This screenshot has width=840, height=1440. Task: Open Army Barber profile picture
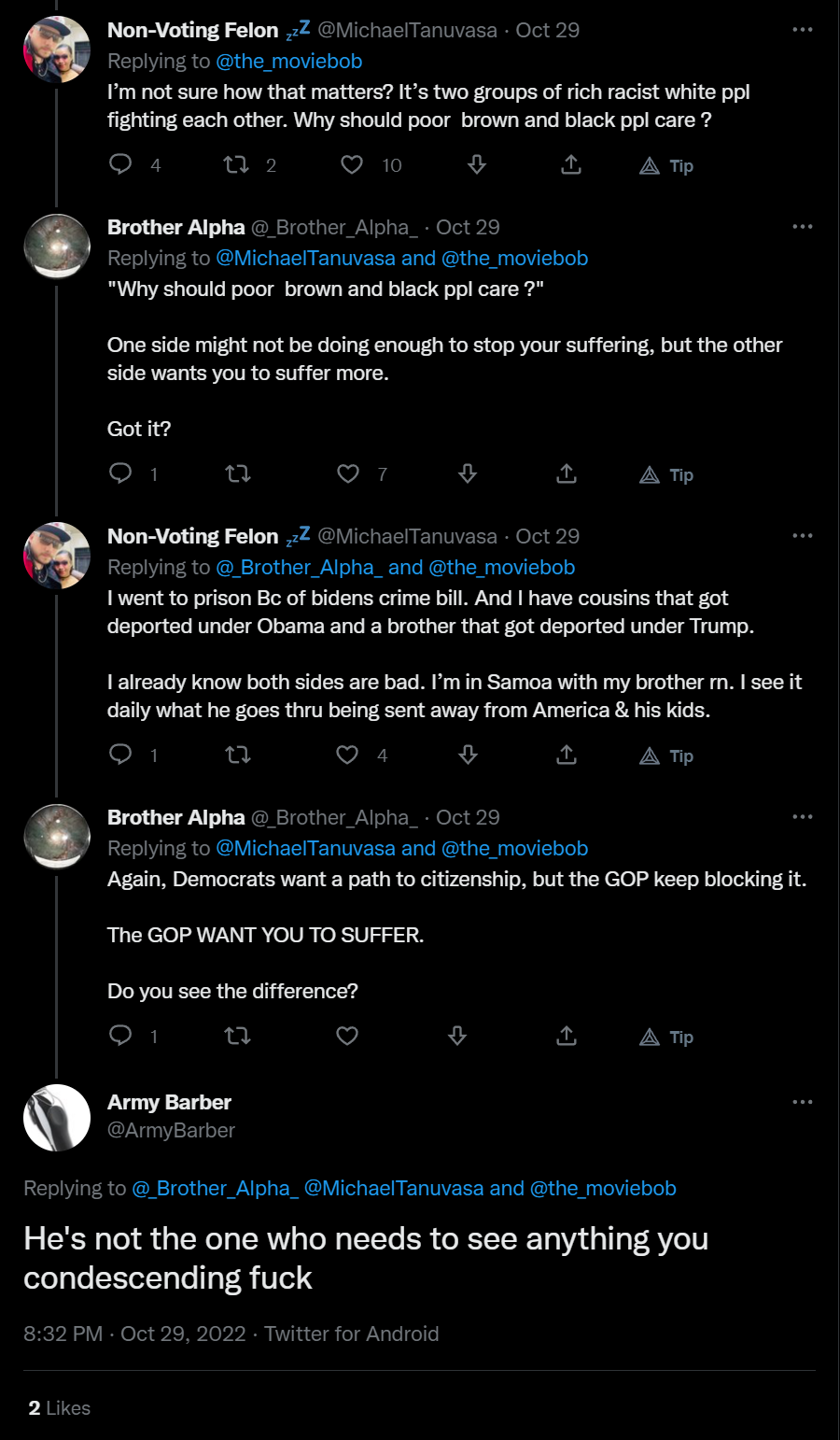(57, 1117)
